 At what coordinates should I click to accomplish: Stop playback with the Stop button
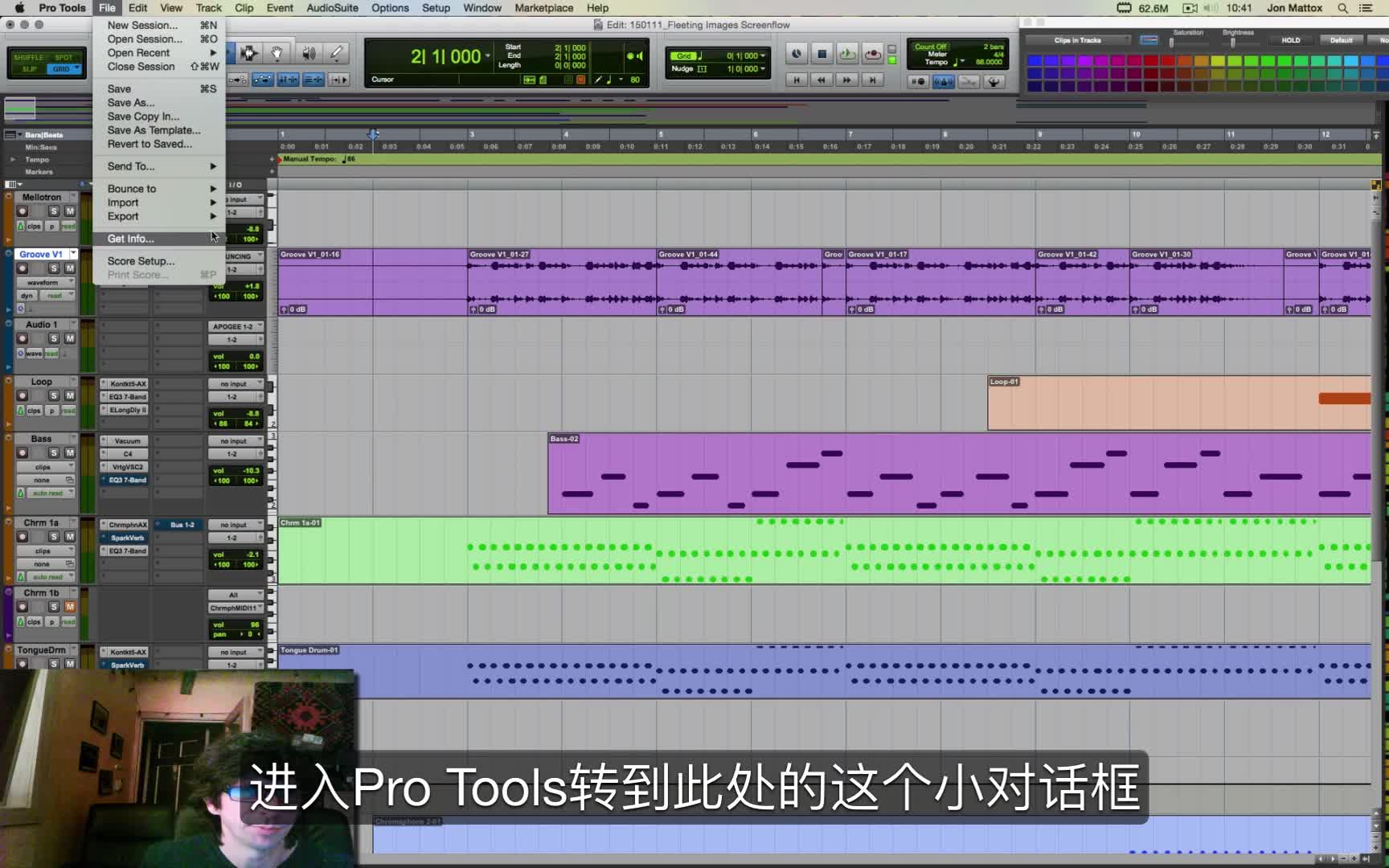coord(822,54)
